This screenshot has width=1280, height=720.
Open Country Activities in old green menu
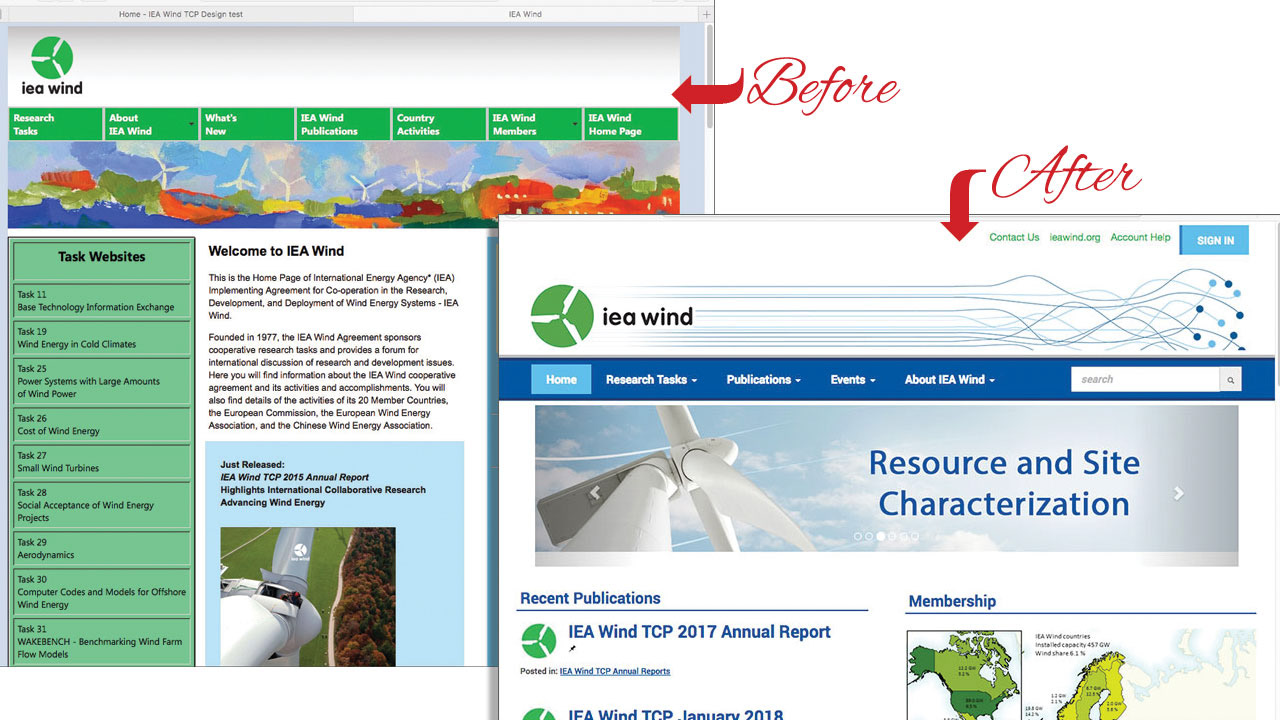pyautogui.click(x=439, y=124)
